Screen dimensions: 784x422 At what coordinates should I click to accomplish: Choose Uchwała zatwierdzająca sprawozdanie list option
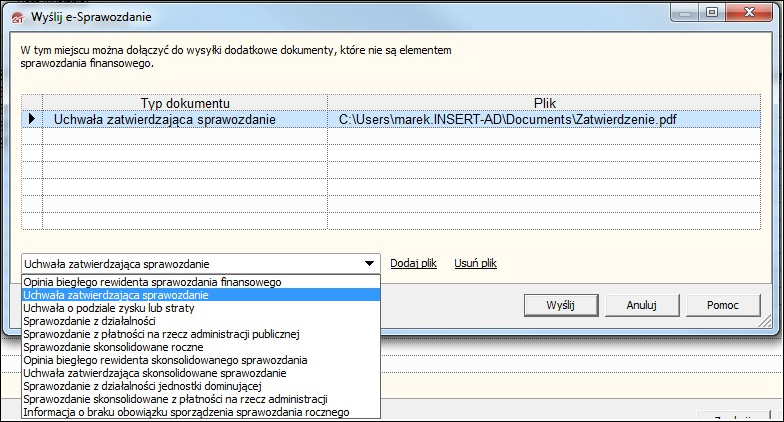pos(201,295)
